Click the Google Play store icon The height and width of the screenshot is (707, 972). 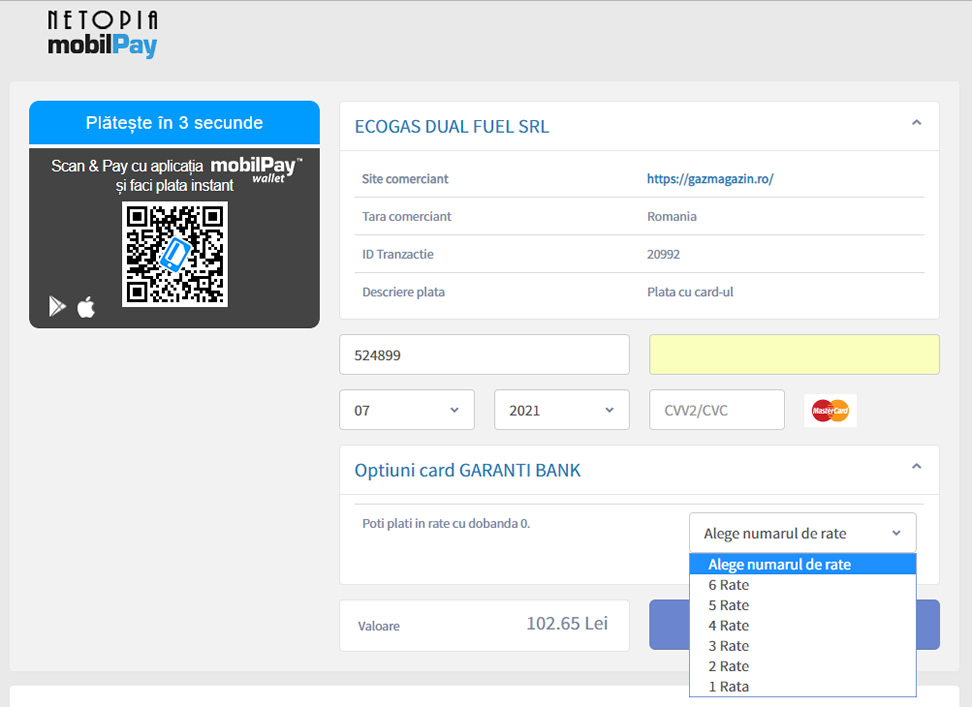point(57,307)
